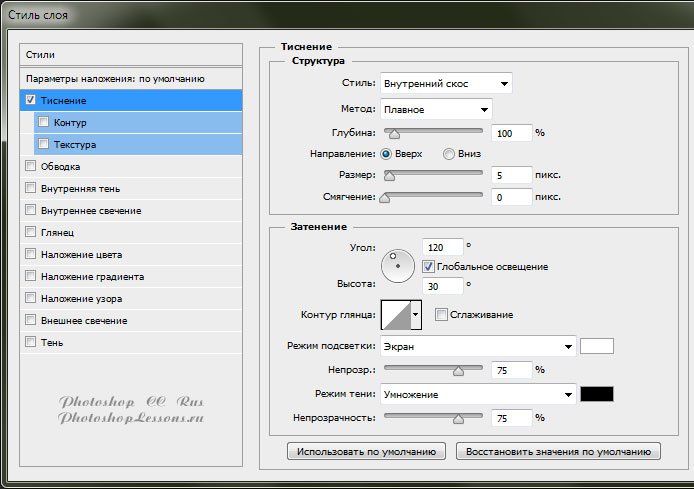Enable the Контур checkbox
Viewport: 694px width, 489px height.
[44, 122]
